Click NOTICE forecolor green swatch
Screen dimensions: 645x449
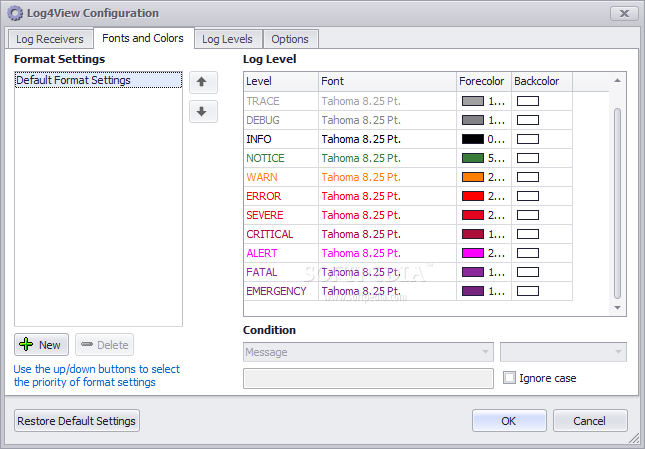pyautogui.click(x=473, y=158)
